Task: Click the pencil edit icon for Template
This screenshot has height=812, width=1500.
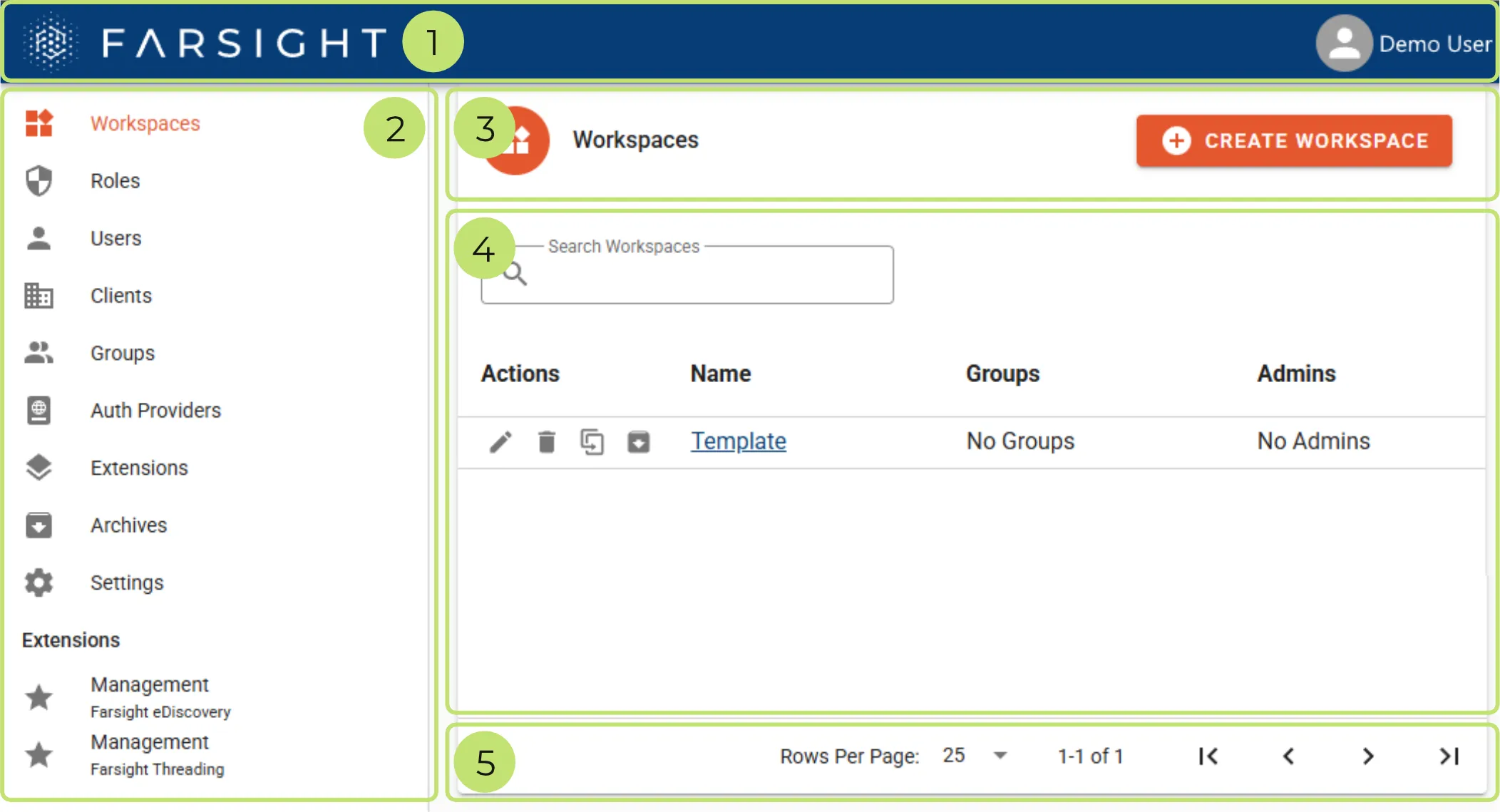Action: click(500, 442)
